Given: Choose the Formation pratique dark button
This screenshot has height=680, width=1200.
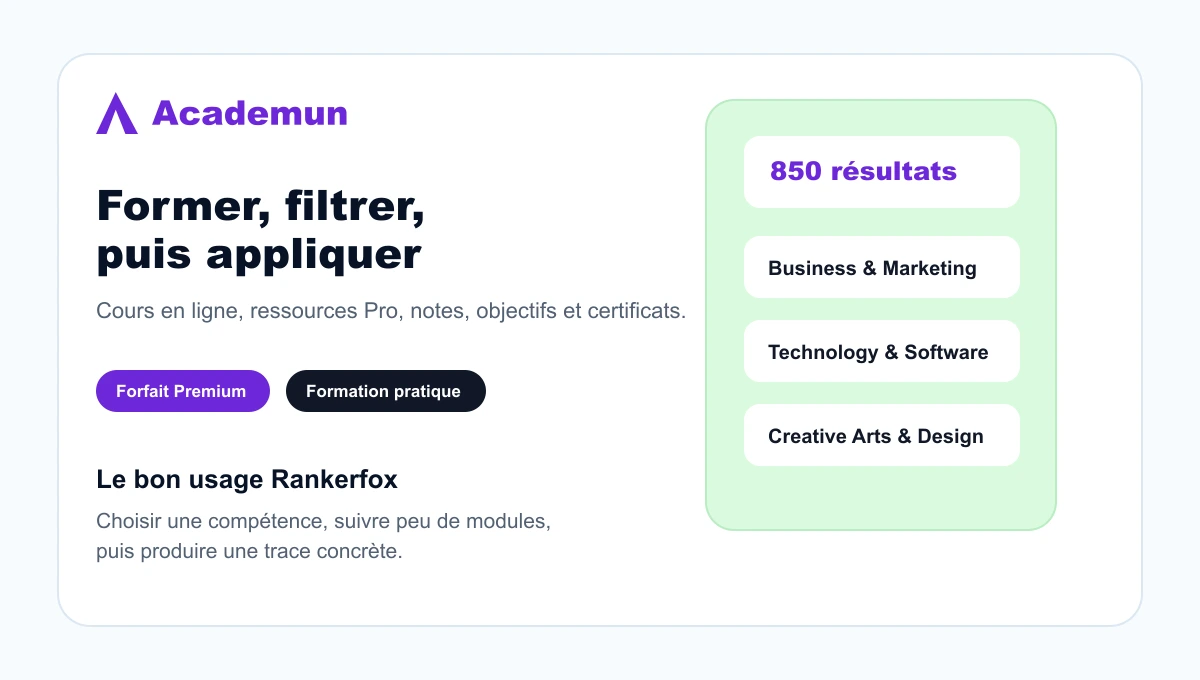Looking at the screenshot, I should pyautogui.click(x=386, y=391).
